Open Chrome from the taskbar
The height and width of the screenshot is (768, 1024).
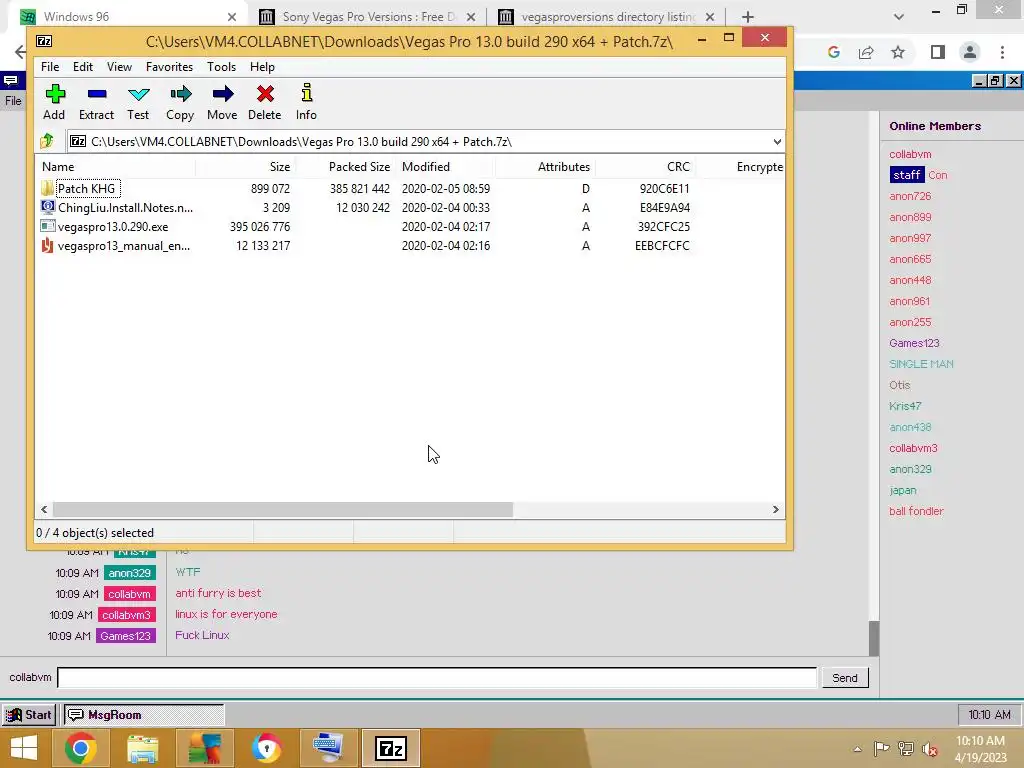click(x=81, y=748)
